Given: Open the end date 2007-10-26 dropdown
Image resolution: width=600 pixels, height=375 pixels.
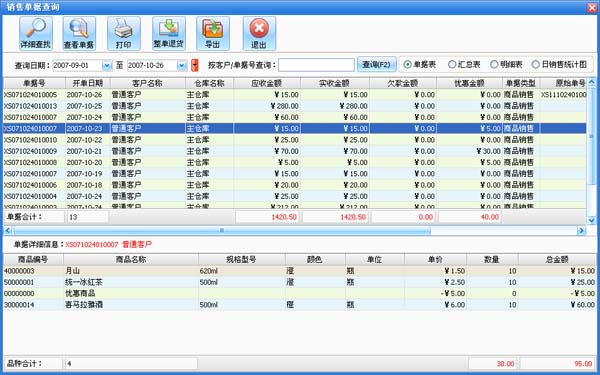Looking at the screenshot, I should (x=181, y=65).
